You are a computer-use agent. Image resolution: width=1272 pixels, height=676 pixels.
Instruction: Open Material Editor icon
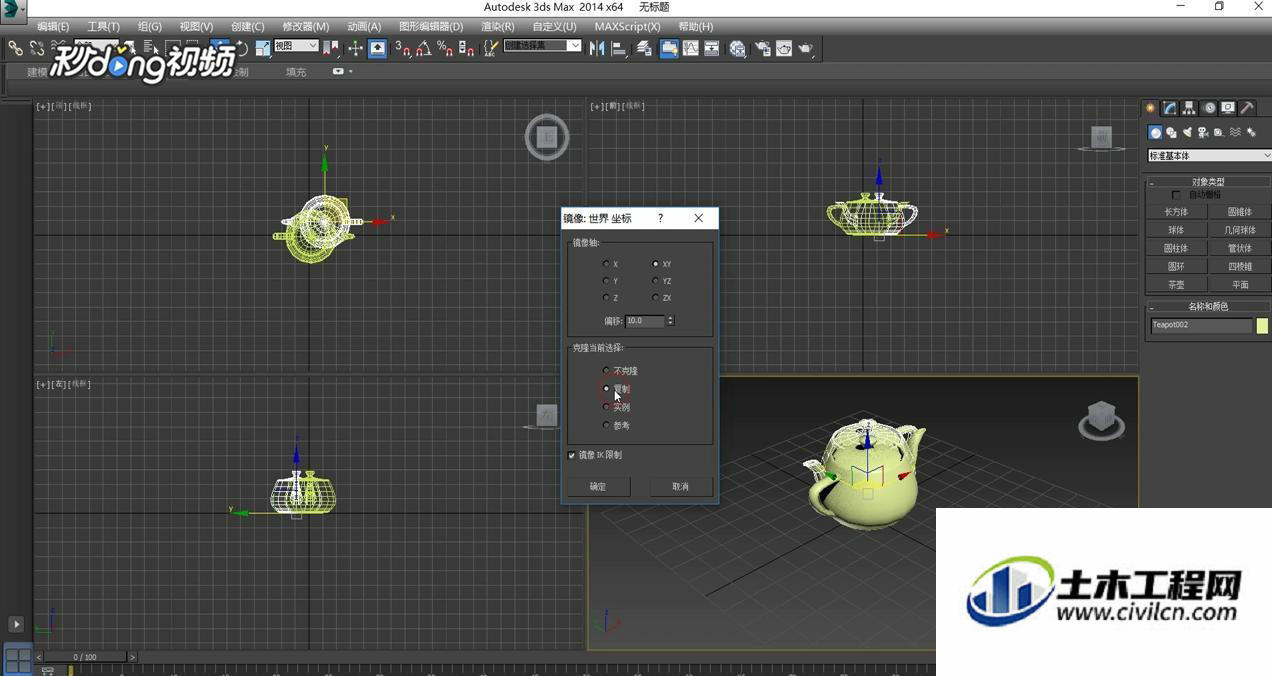(x=737, y=48)
